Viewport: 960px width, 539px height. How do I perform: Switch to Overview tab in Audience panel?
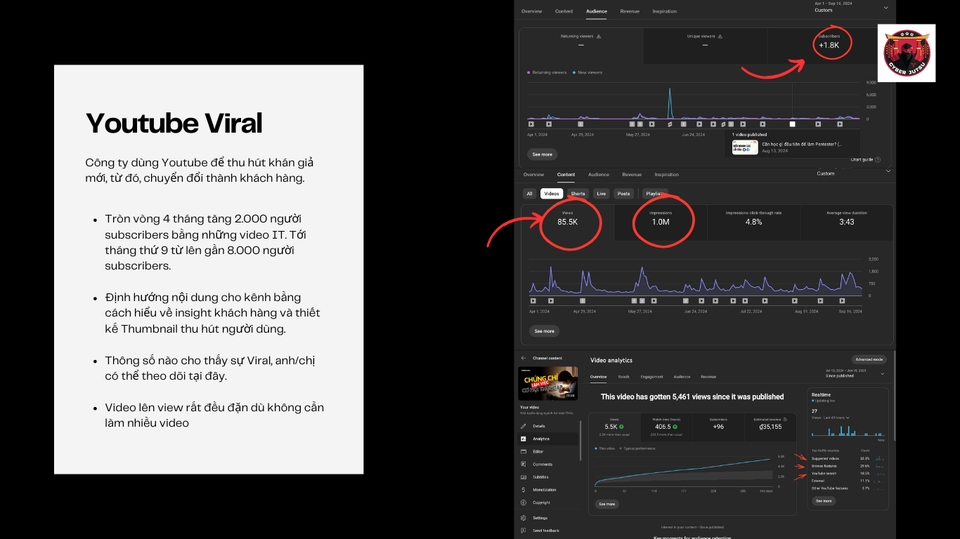tap(531, 12)
